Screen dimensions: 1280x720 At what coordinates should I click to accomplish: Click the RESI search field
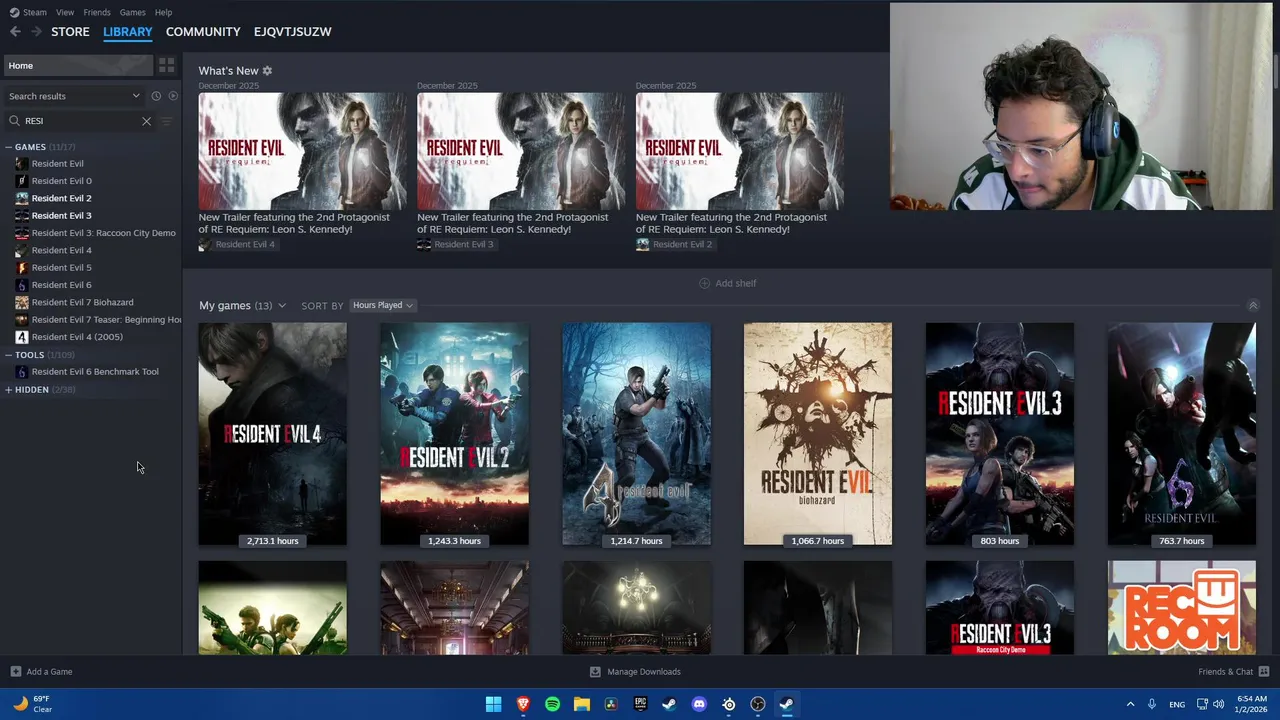pos(80,121)
